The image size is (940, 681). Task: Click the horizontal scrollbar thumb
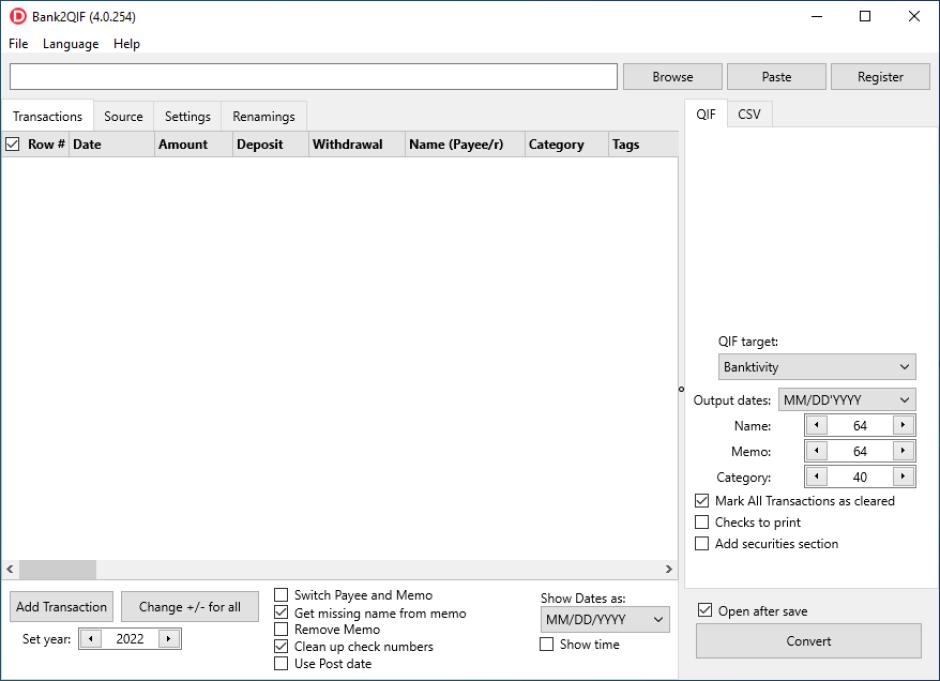click(x=58, y=569)
